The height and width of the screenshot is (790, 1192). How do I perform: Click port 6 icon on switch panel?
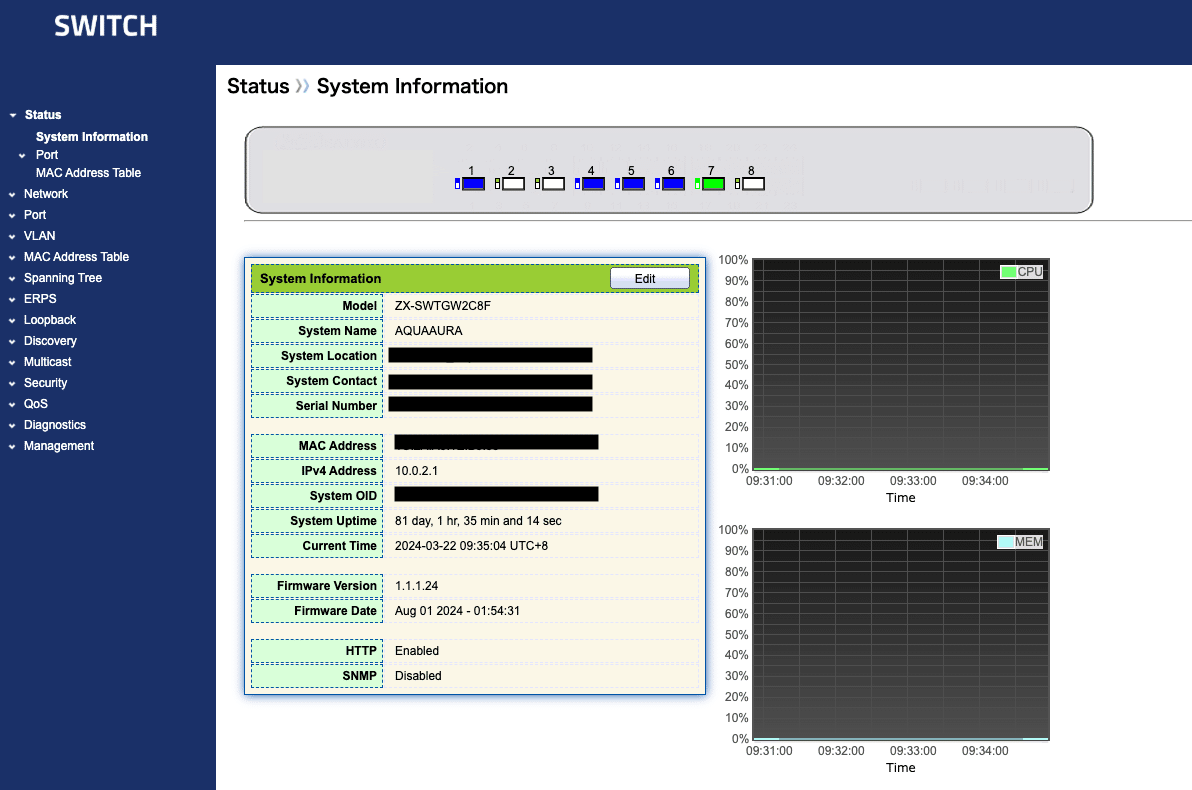(673, 184)
